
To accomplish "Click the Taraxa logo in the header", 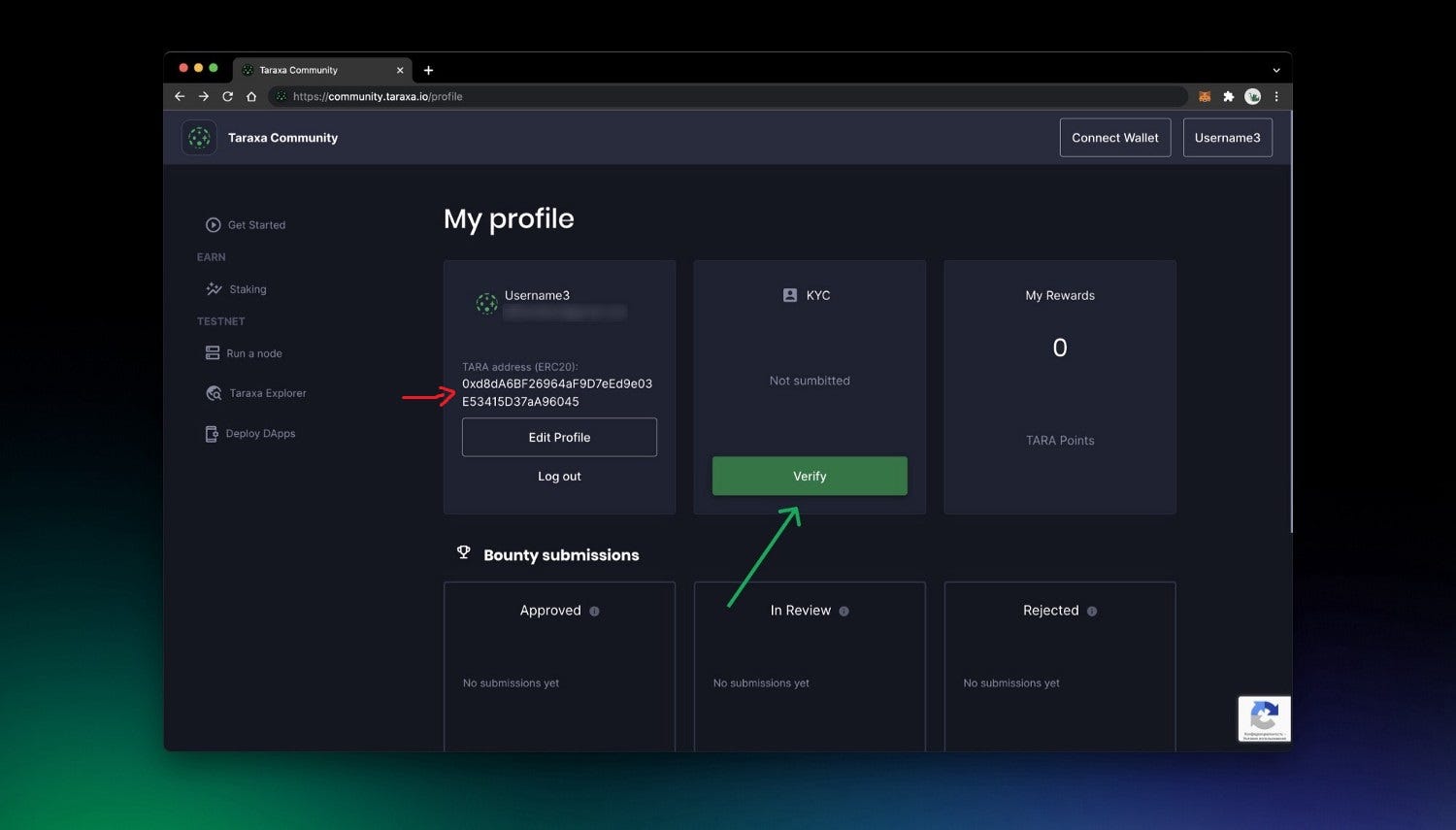I will [x=199, y=138].
